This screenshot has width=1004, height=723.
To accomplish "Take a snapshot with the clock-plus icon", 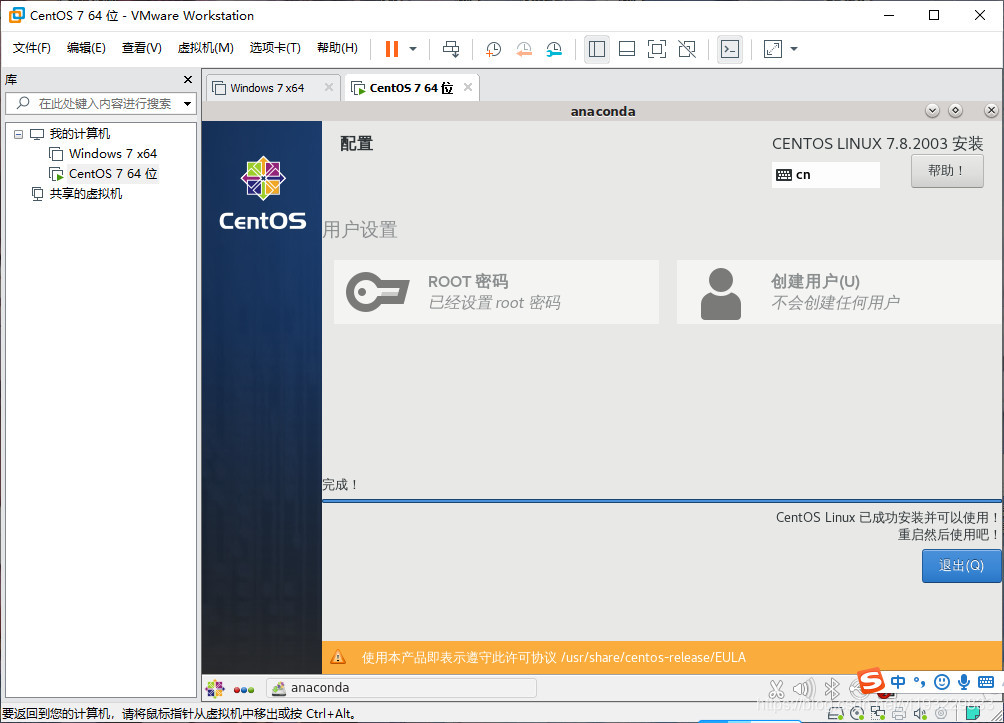I will pos(493,49).
